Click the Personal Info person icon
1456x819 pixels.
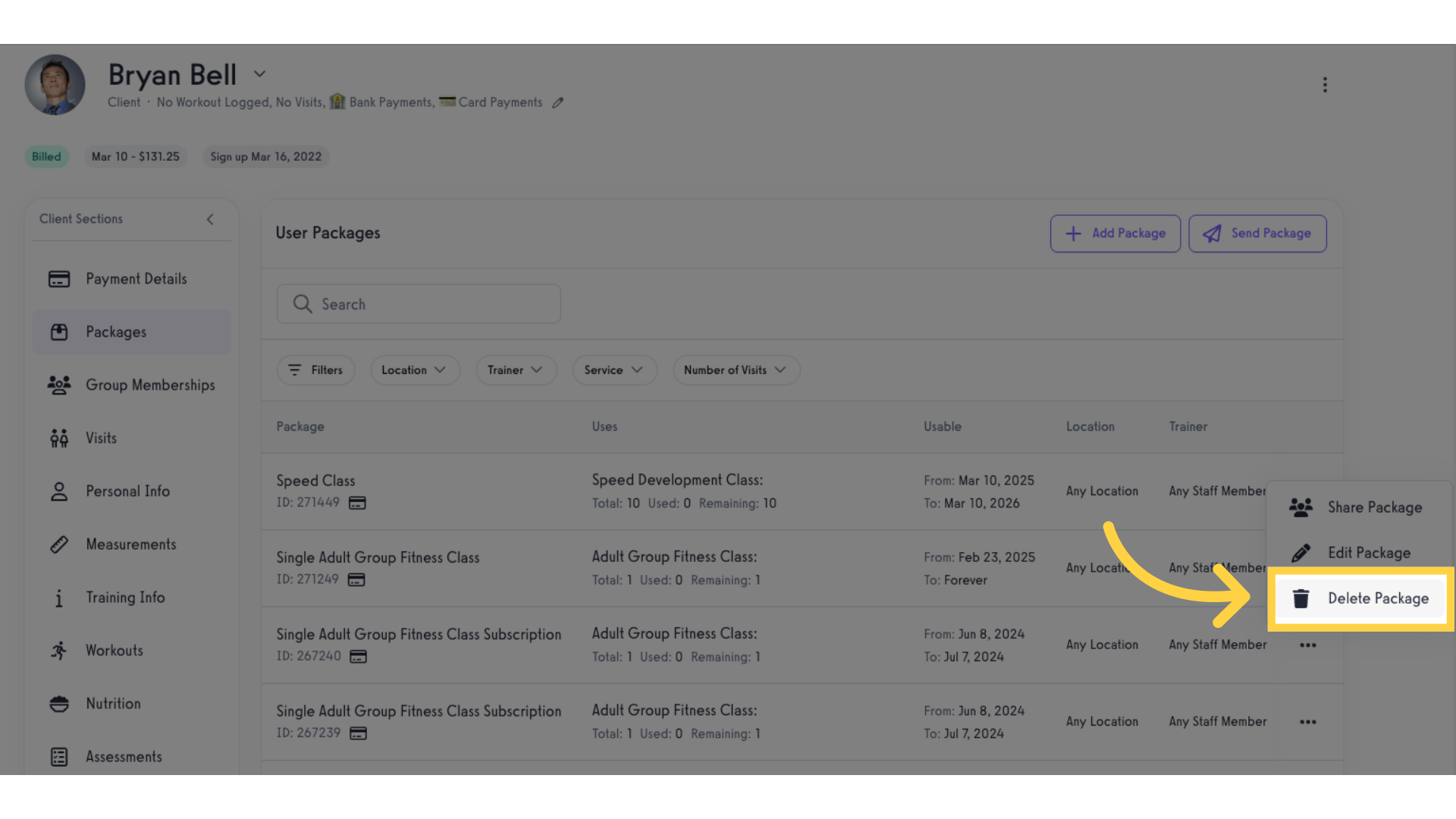click(59, 491)
